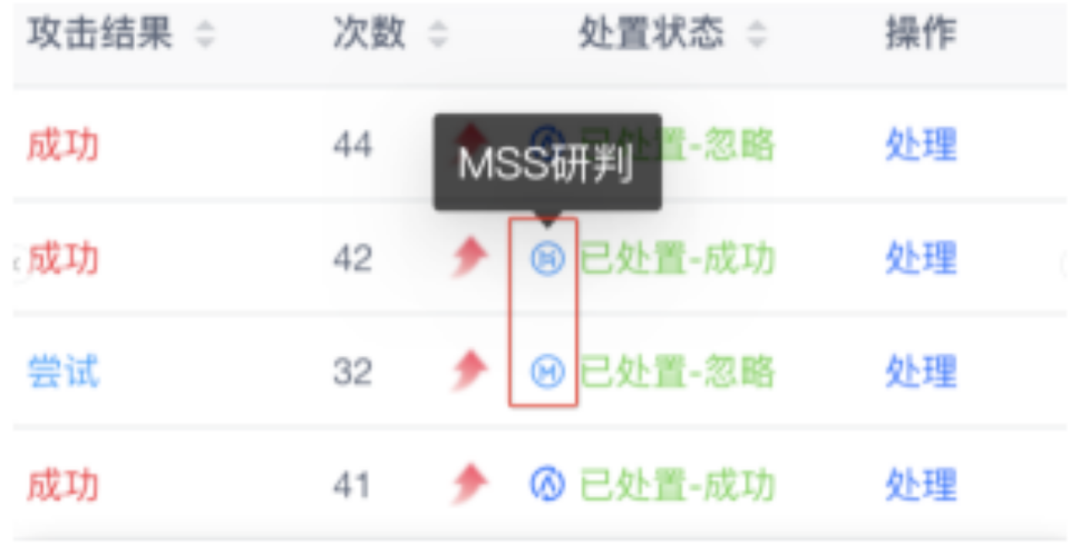Viewport: 1080px width, 544px height.
Task: Click the MSS研判 icon in the 42-count row
Action: pos(548,259)
